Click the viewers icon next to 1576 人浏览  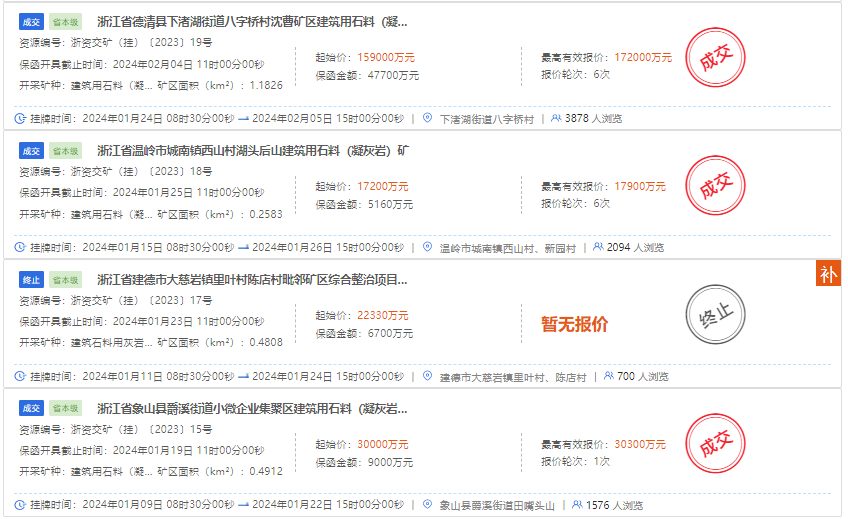point(576,506)
